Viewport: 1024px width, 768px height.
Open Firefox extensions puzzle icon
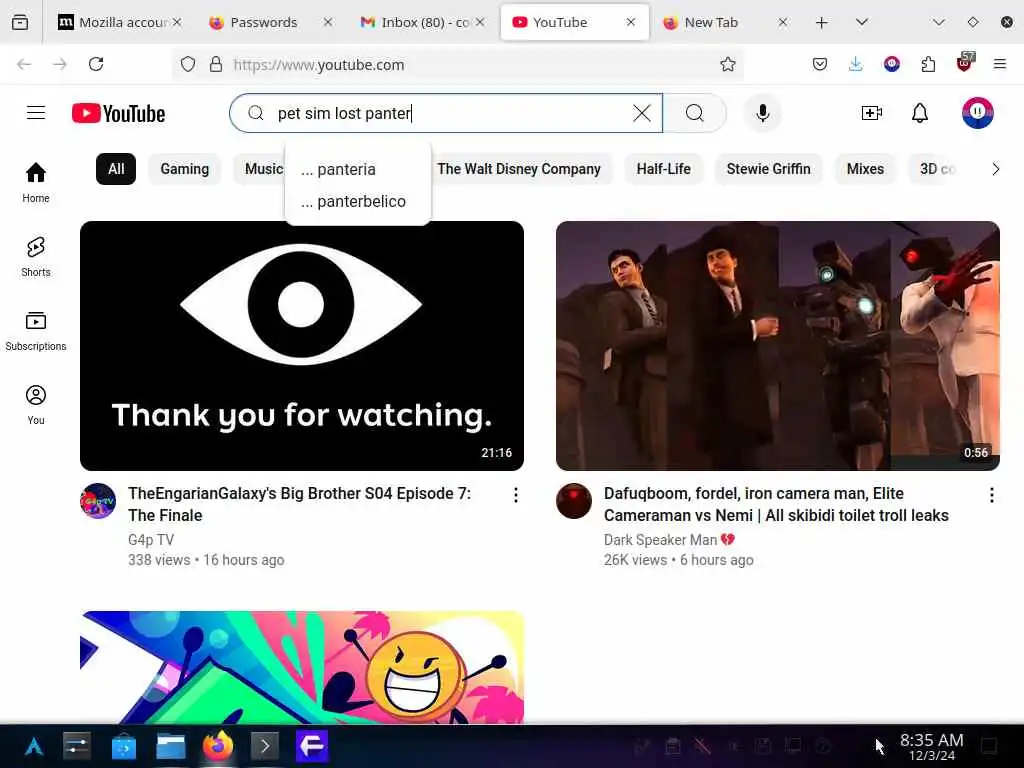tap(928, 64)
